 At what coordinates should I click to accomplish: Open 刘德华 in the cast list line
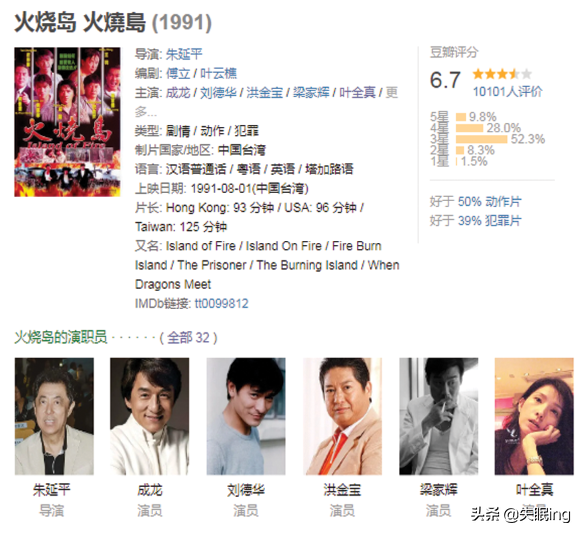[219, 92]
